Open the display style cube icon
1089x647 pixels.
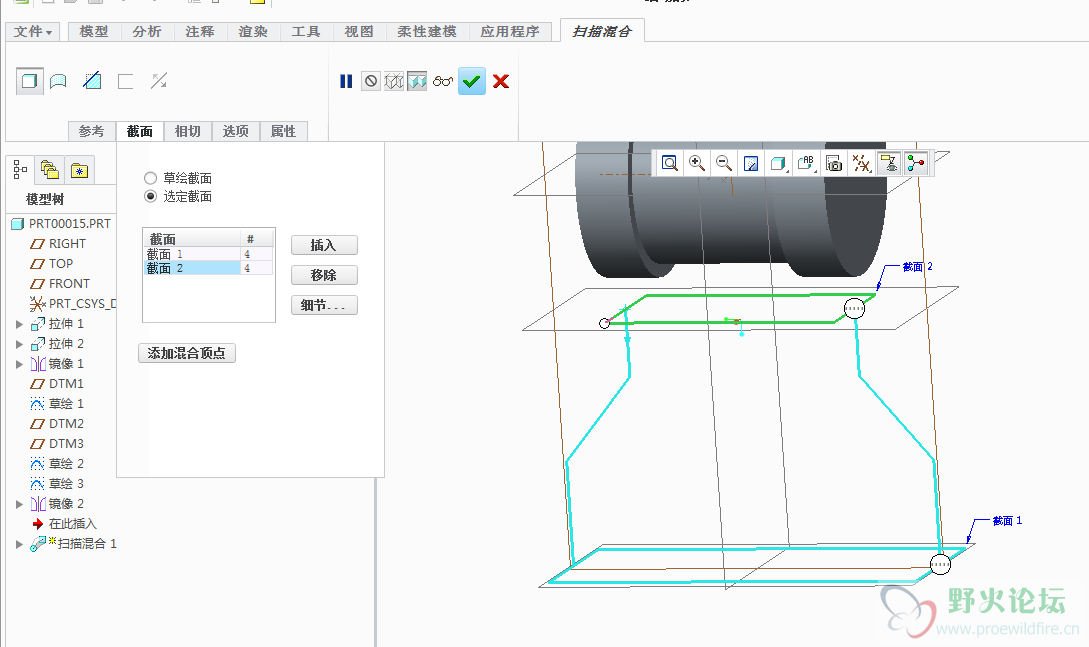779,163
